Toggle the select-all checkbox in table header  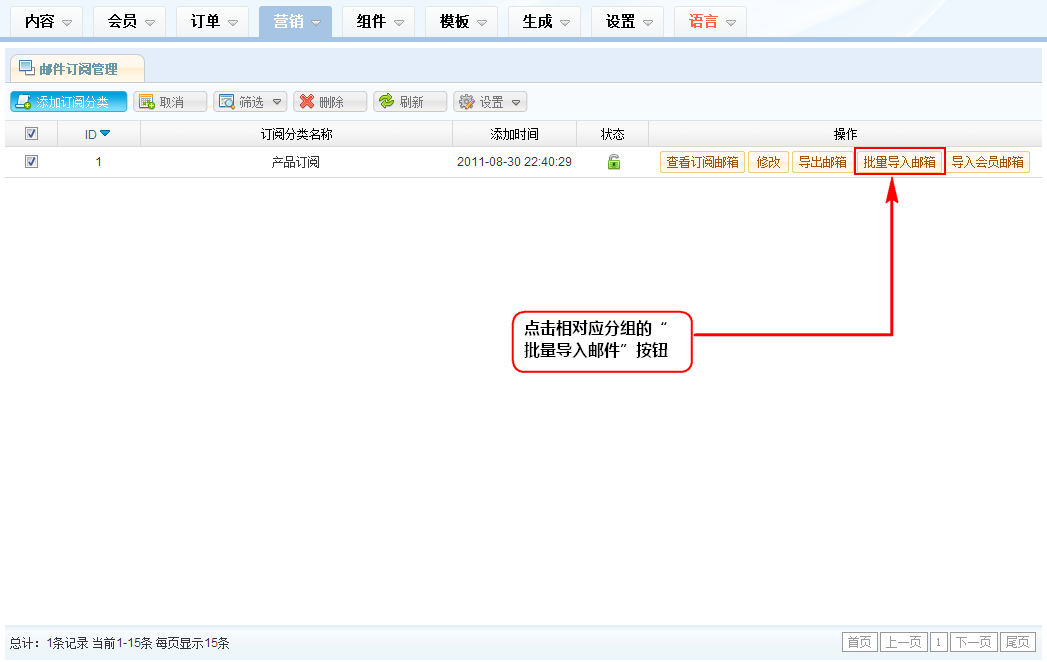tap(31, 134)
